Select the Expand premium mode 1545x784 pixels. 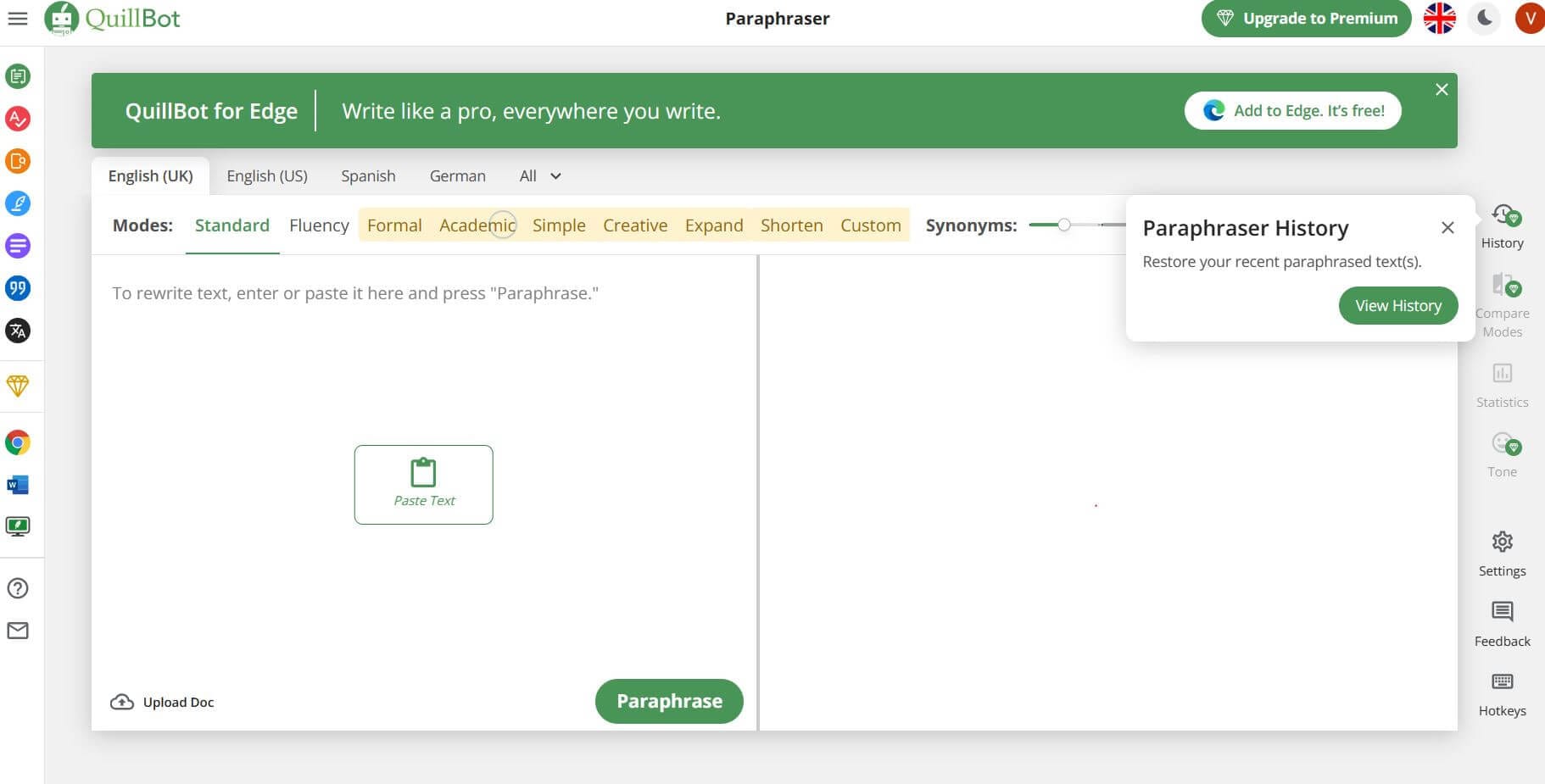[x=714, y=225]
